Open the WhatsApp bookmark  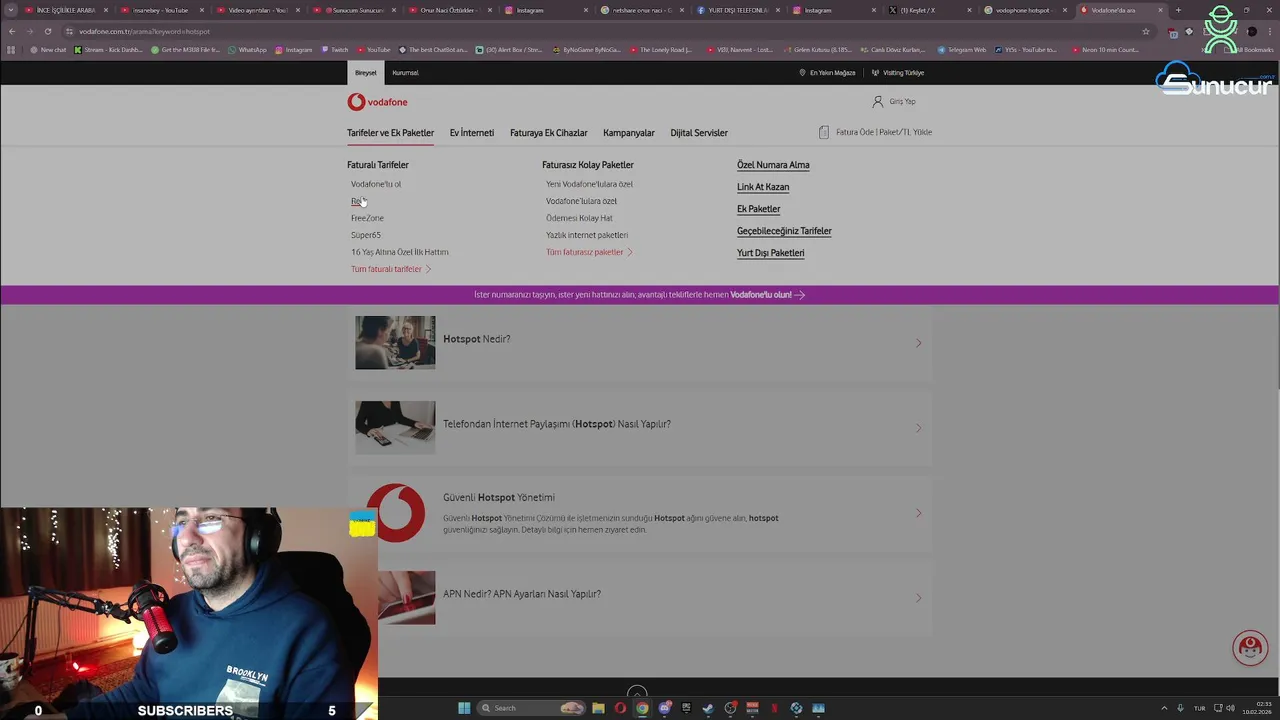coord(247,49)
